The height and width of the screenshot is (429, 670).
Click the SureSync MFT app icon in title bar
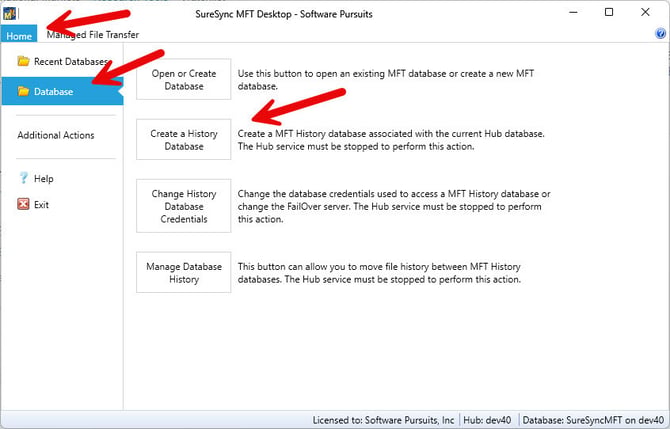9,14
